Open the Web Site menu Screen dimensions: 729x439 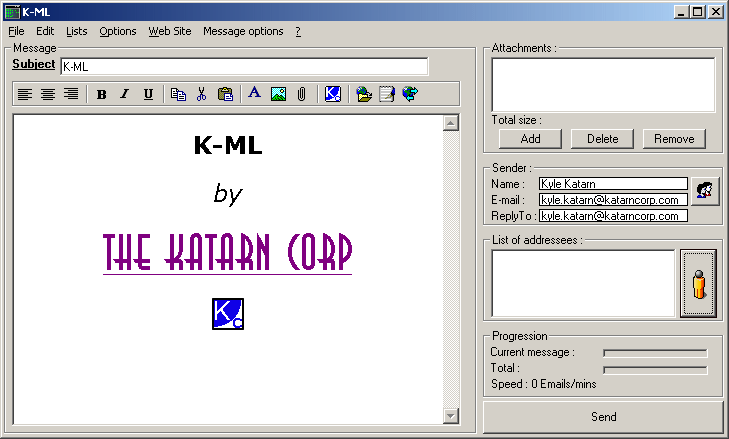click(170, 31)
